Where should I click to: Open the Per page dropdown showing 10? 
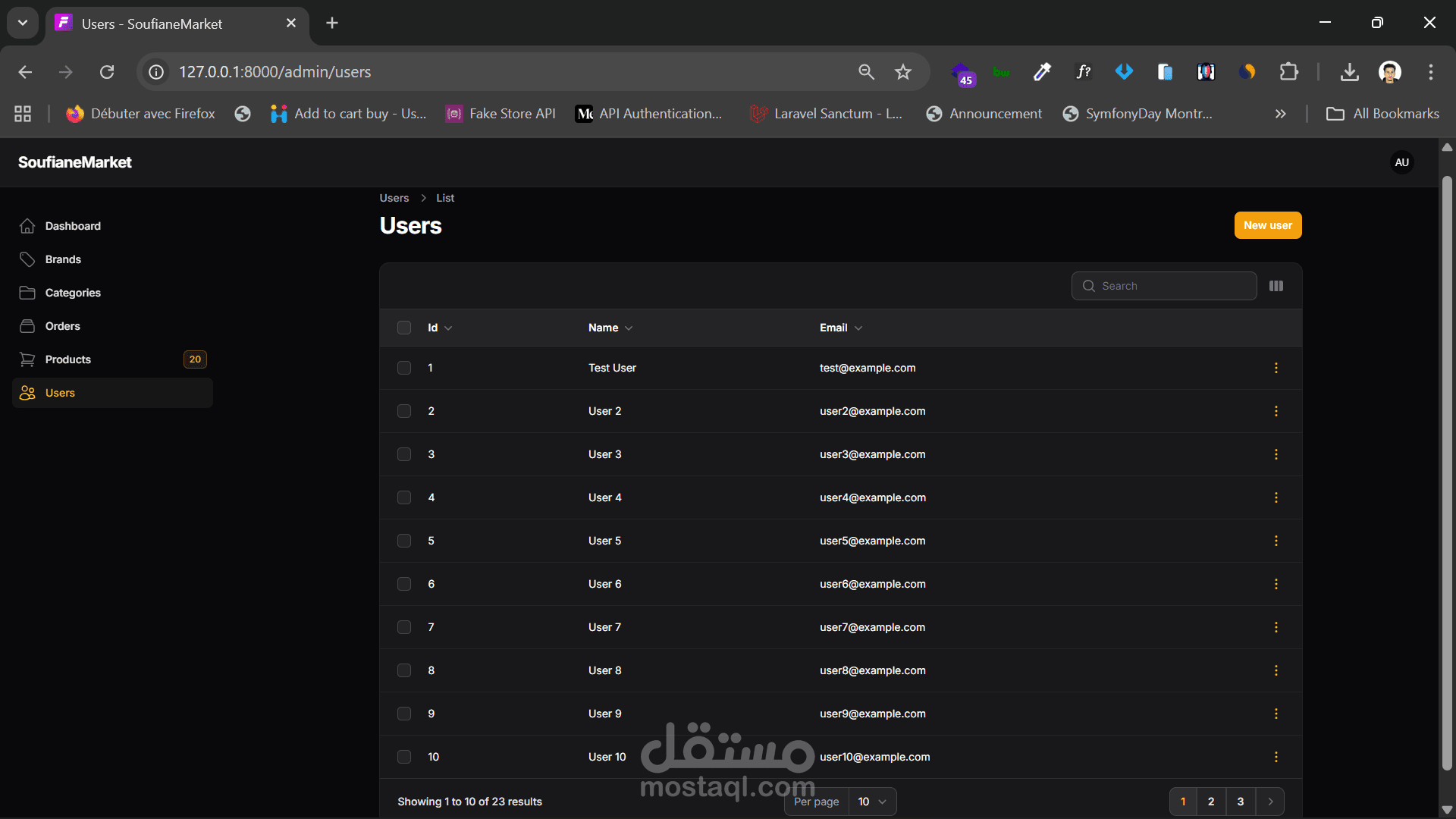[x=872, y=802]
